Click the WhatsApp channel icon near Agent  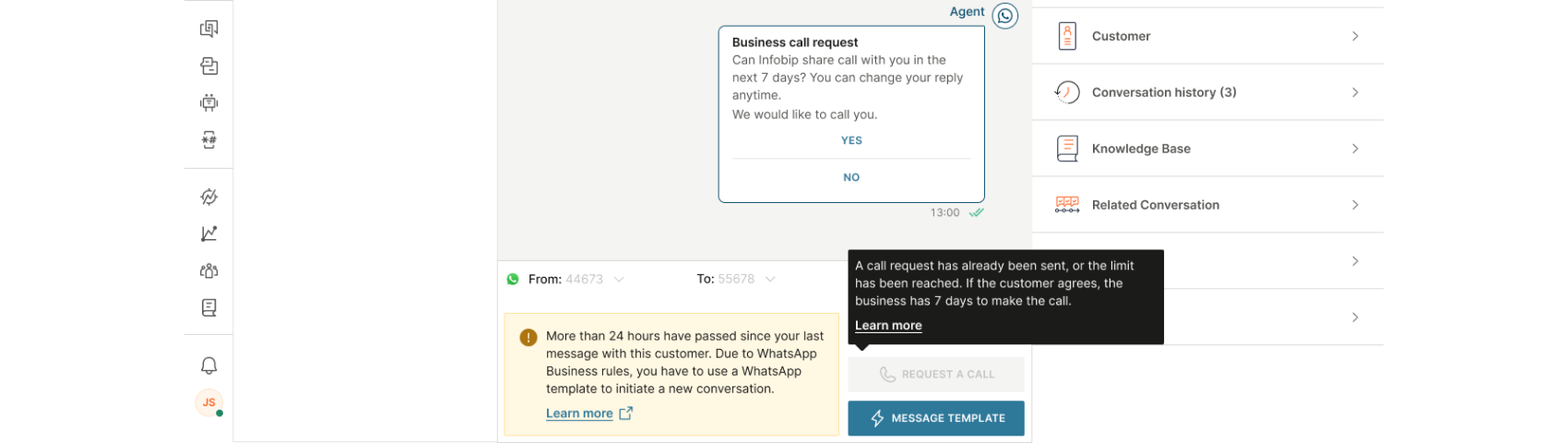1004,16
